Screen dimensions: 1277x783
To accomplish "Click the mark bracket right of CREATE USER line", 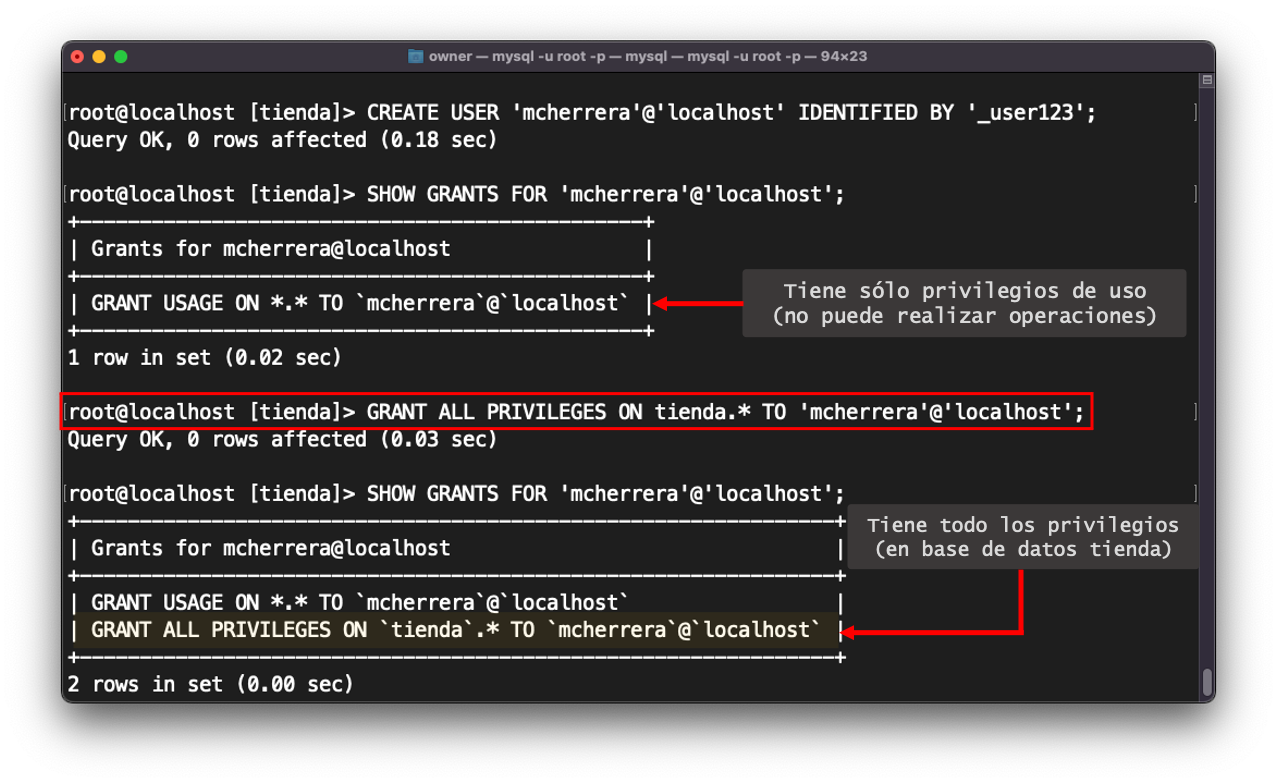I will 1196,112.
